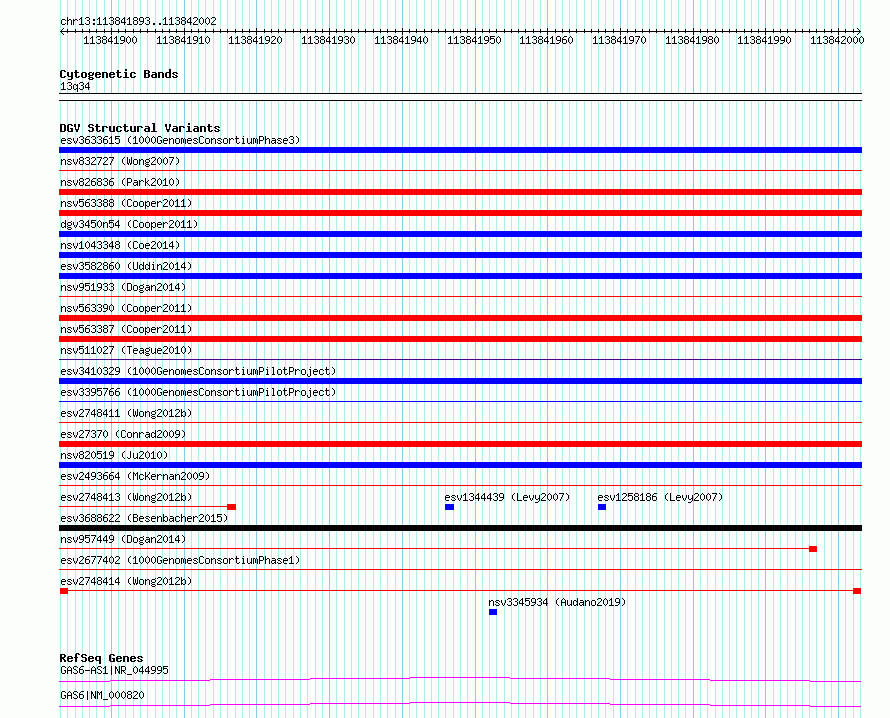Click chr13:113841893..113842002 region label
This screenshot has height=718, width=890.
(x=138, y=21)
